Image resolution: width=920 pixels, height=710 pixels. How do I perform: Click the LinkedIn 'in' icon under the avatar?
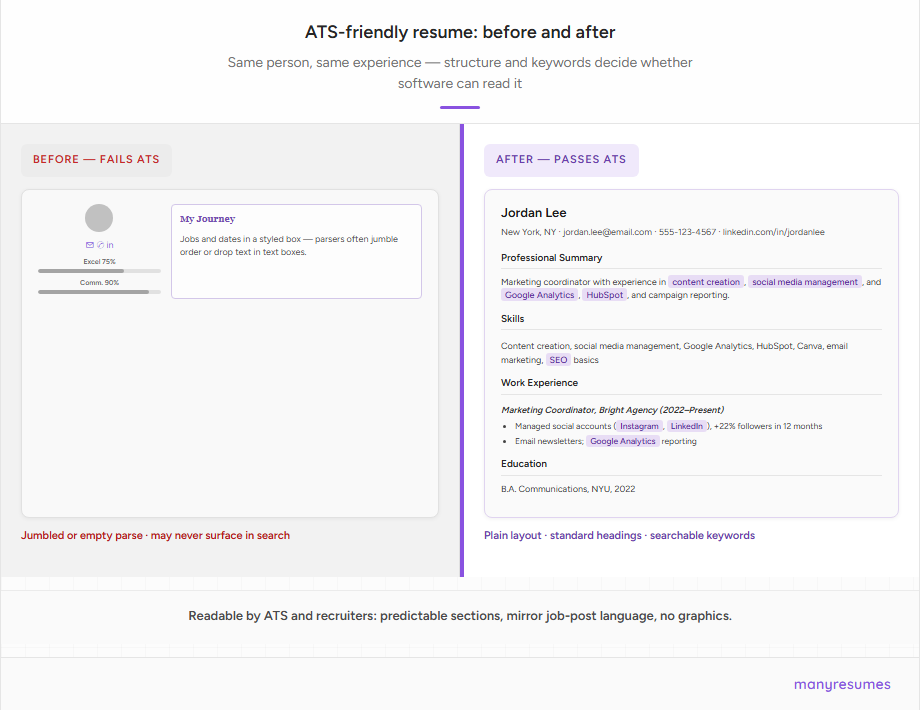109,244
